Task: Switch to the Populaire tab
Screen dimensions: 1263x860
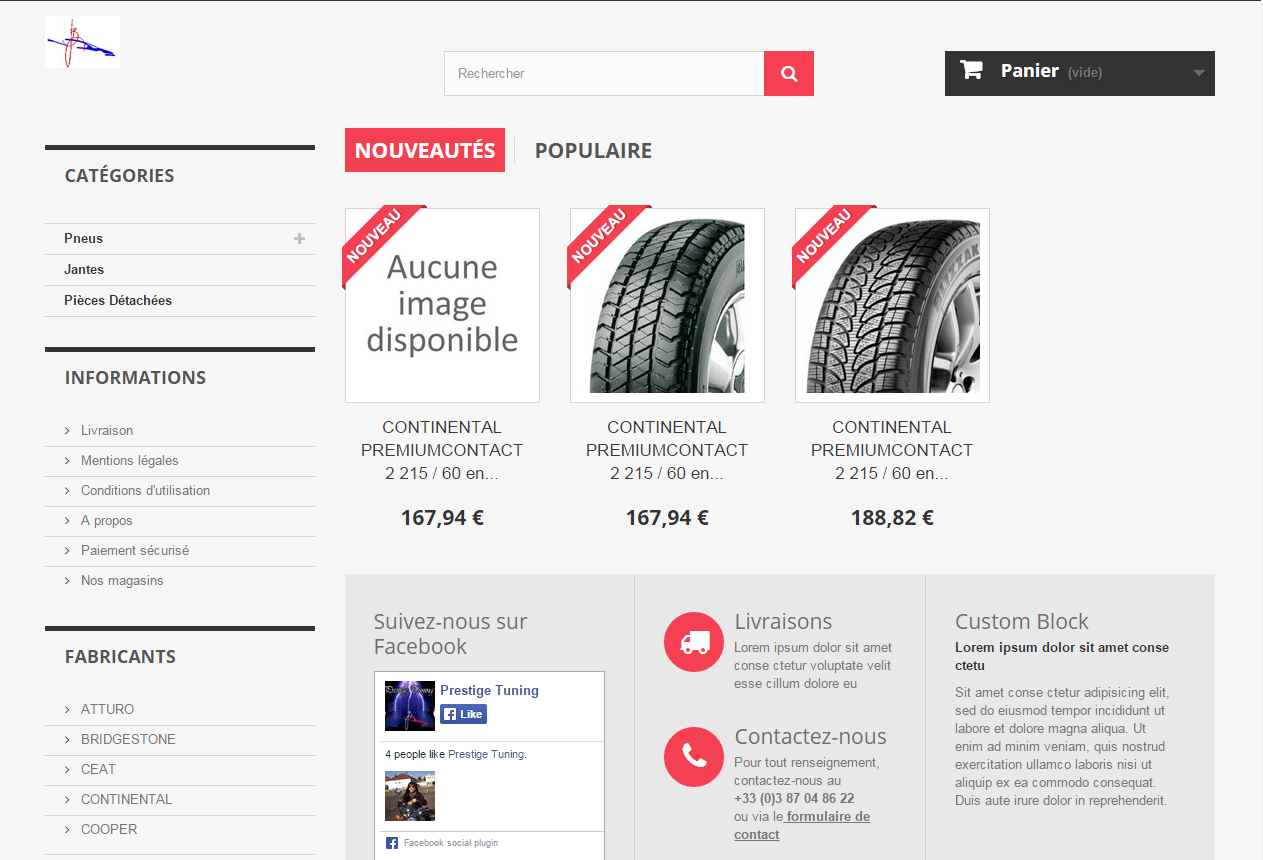Action: tap(593, 150)
